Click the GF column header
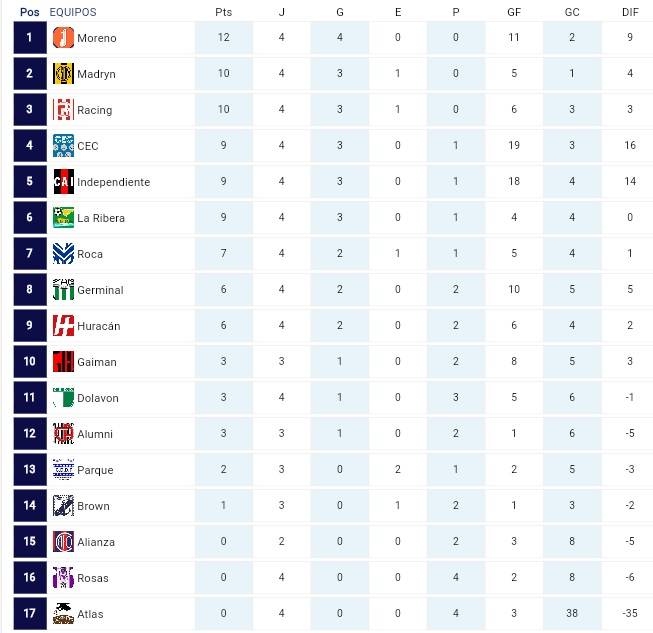 514,12
